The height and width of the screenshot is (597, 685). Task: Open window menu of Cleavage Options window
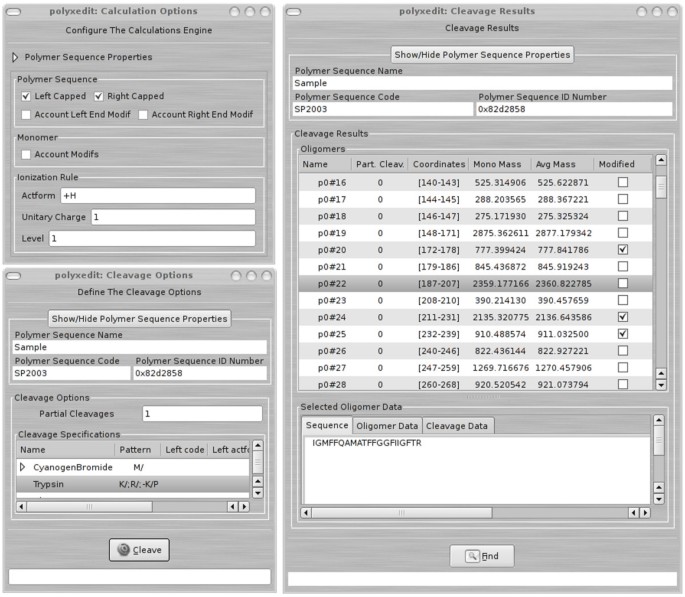point(14,276)
